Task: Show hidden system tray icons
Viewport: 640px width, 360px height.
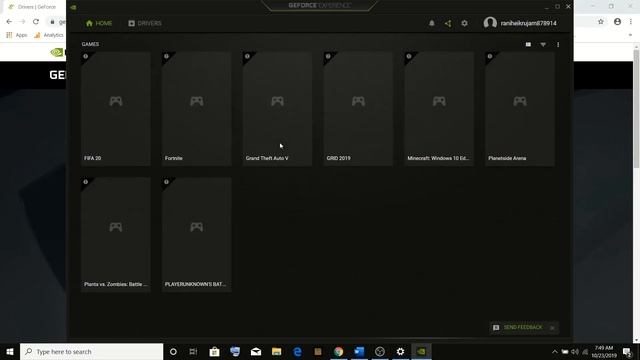Action: pyautogui.click(x=554, y=352)
